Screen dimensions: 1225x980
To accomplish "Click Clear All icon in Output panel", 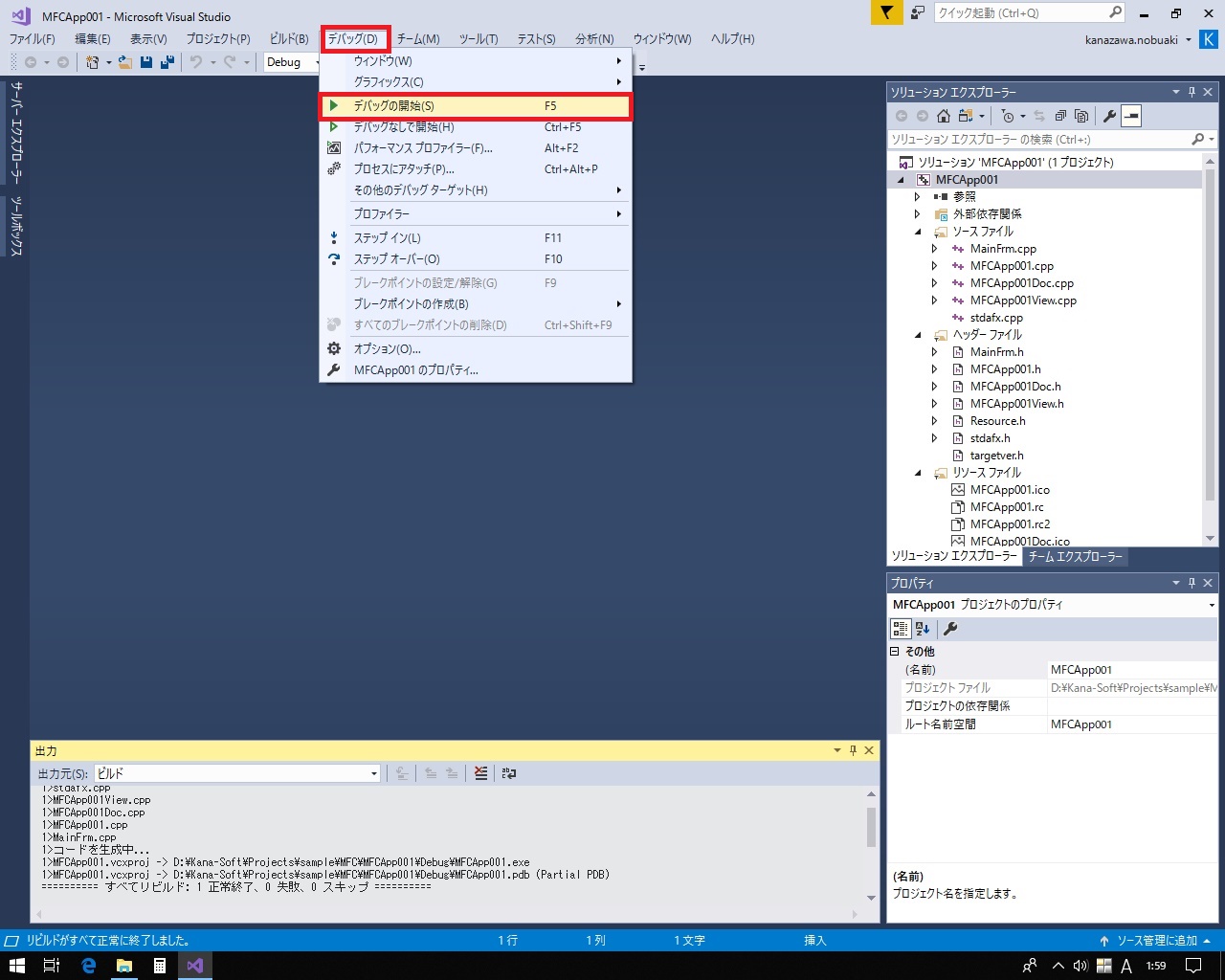I will pos(480,773).
